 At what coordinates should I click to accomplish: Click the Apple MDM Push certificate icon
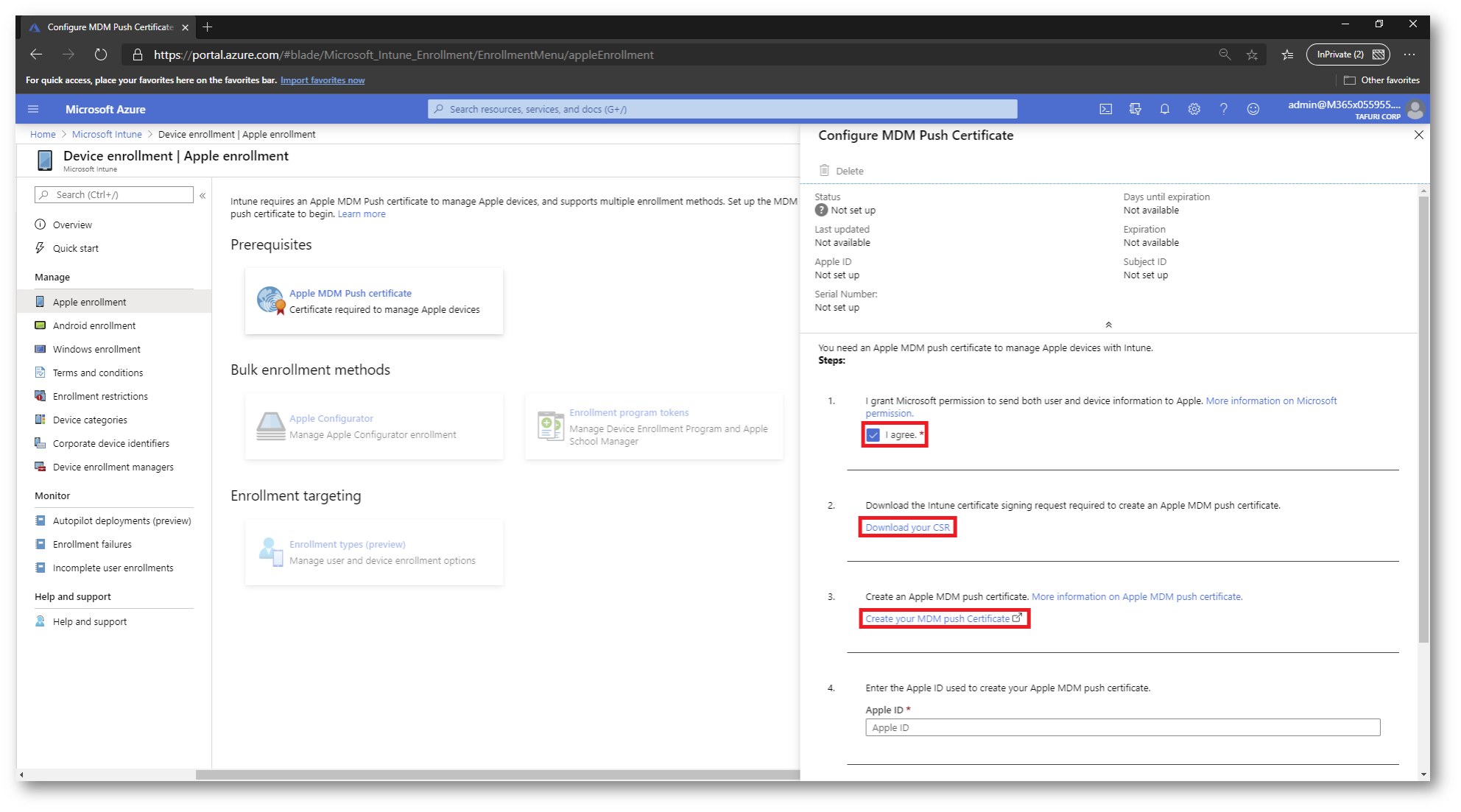[x=270, y=300]
